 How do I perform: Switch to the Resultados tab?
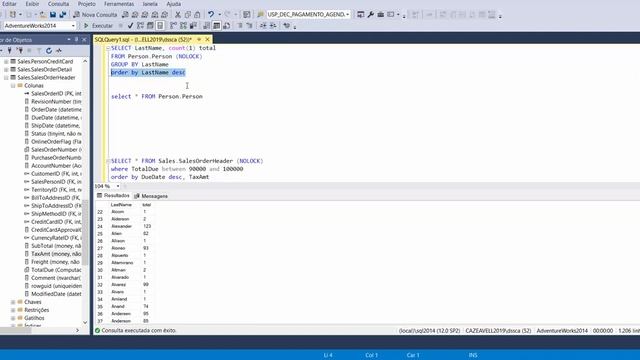click(x=113, y=196)
